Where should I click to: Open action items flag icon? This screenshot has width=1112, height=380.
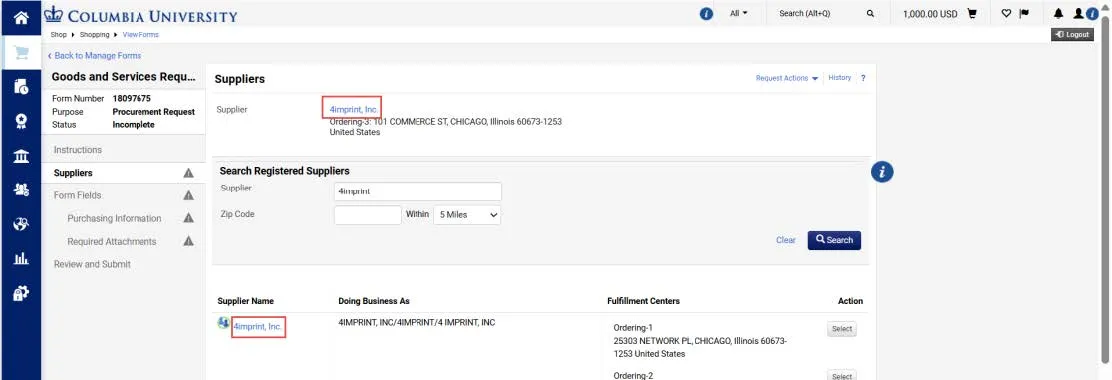[1024, 13]
